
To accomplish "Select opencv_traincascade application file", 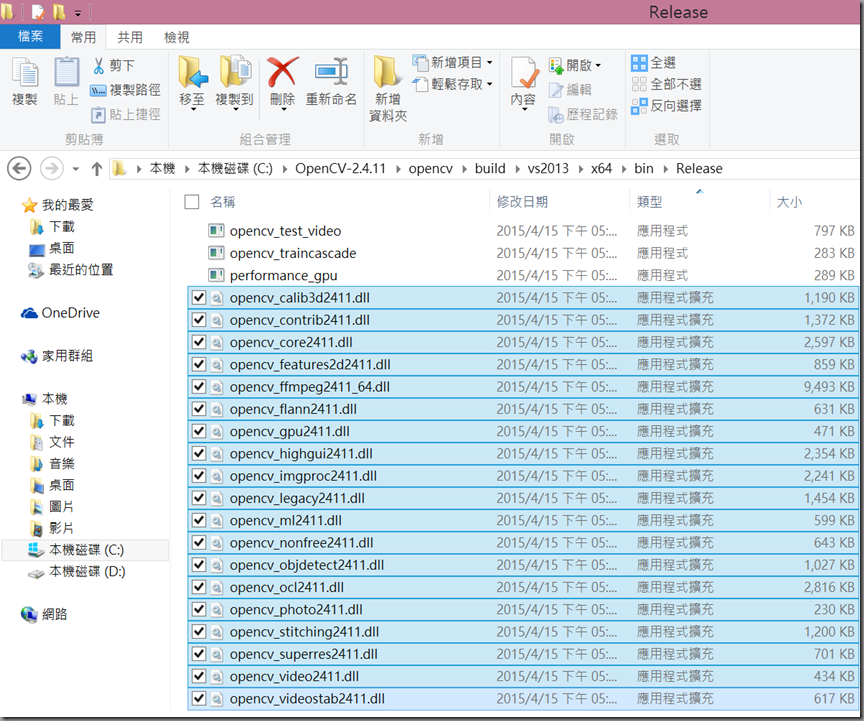I will pyautogui.click(x=522, y=253).
